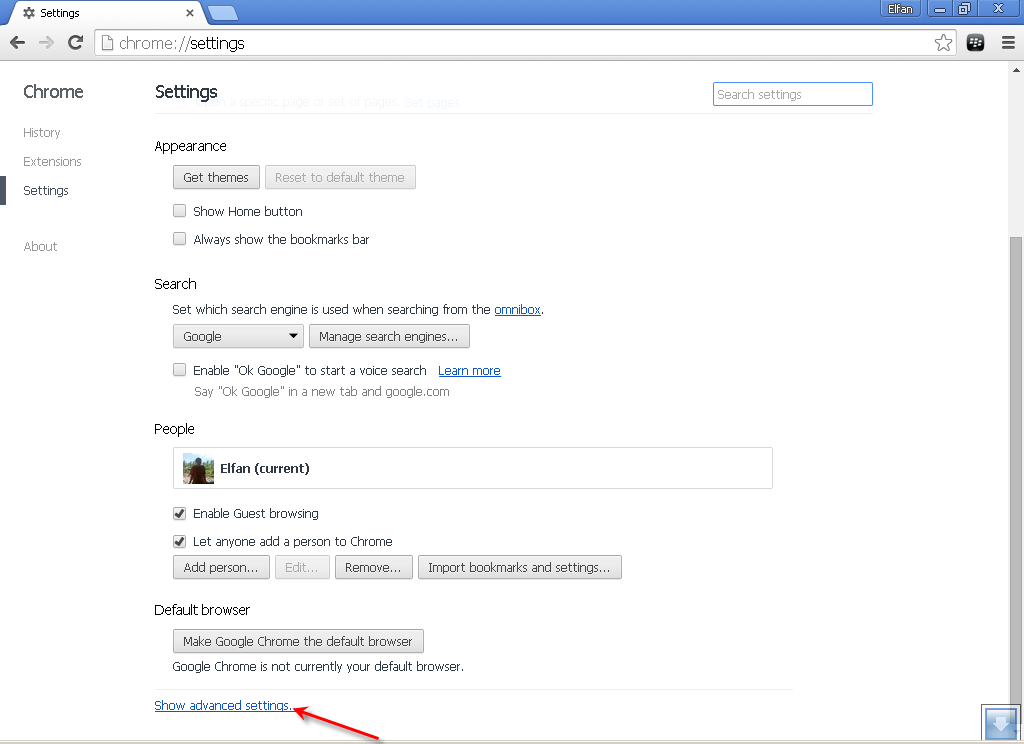Click Manage search engines button

point(389,336)
